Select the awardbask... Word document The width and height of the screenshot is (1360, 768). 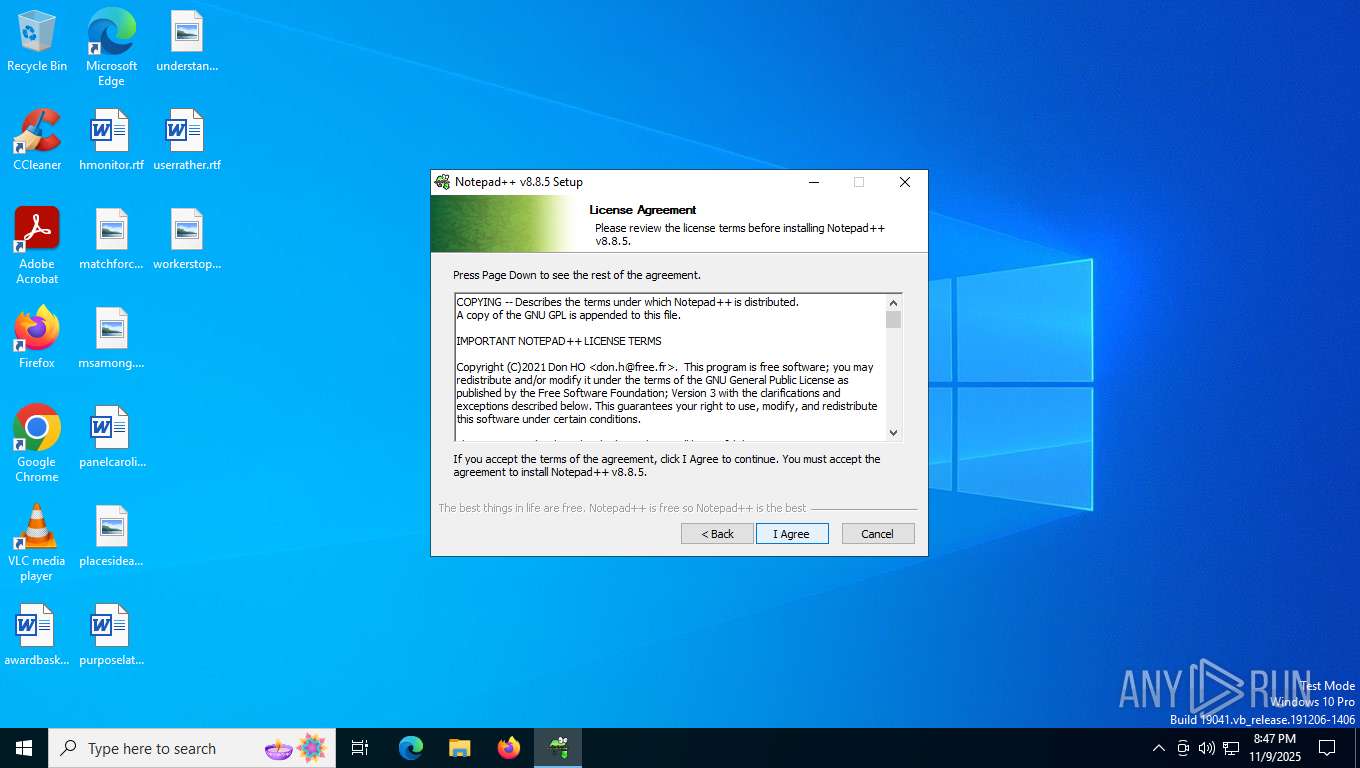pos(37,635)
